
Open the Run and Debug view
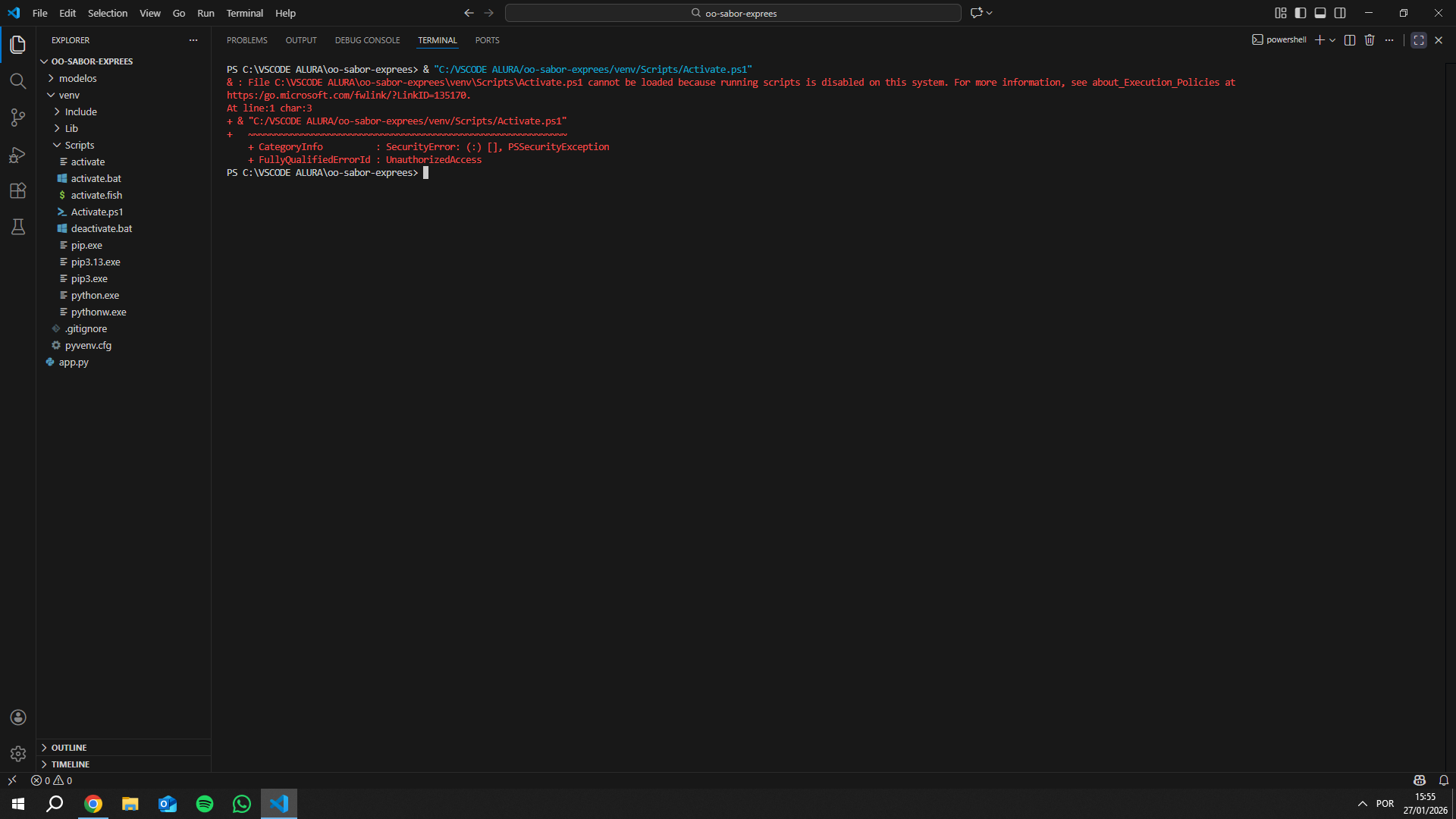(x=18, y=155)
